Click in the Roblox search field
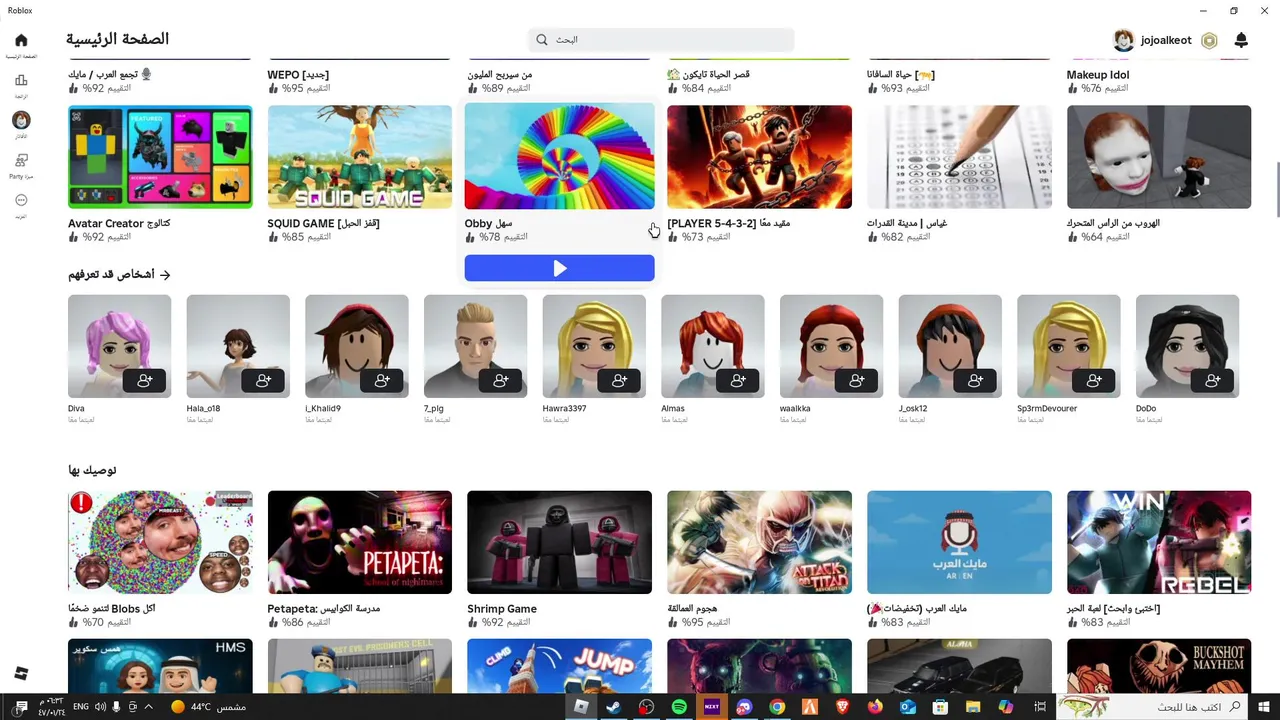The width and height of the screenshot is (1280, 720). click(x=661, y=40)
